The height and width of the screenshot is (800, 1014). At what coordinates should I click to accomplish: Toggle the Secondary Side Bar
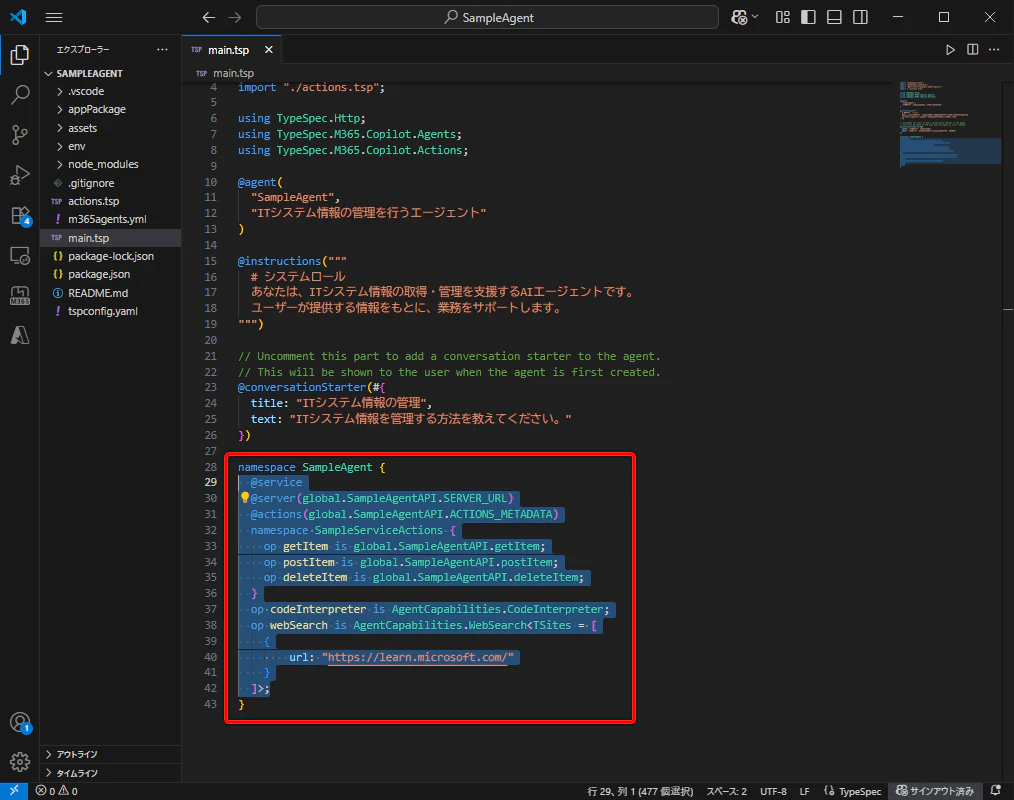860,17
